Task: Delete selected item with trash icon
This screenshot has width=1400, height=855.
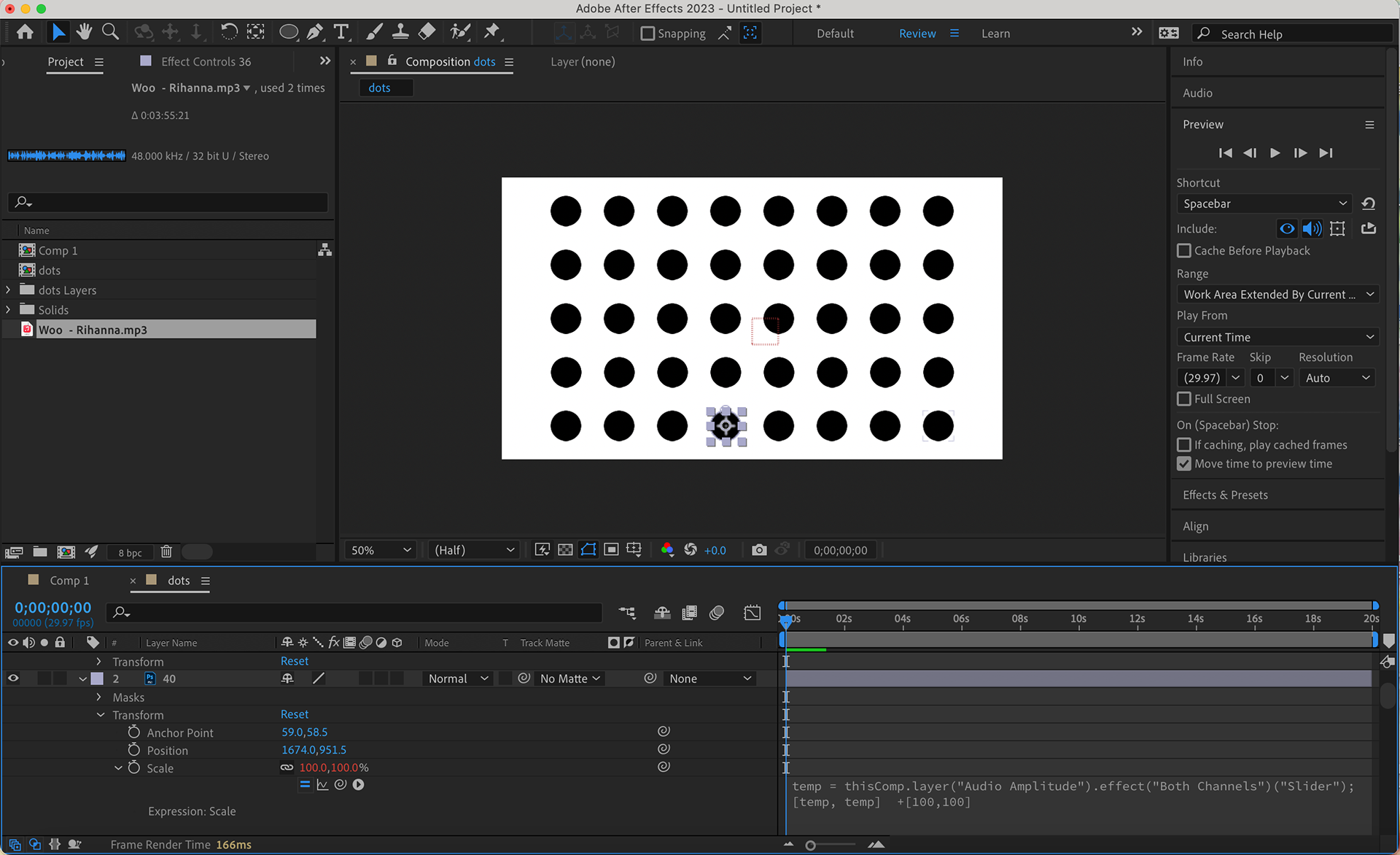Action: pyautogui.click(x=166, y=552)
